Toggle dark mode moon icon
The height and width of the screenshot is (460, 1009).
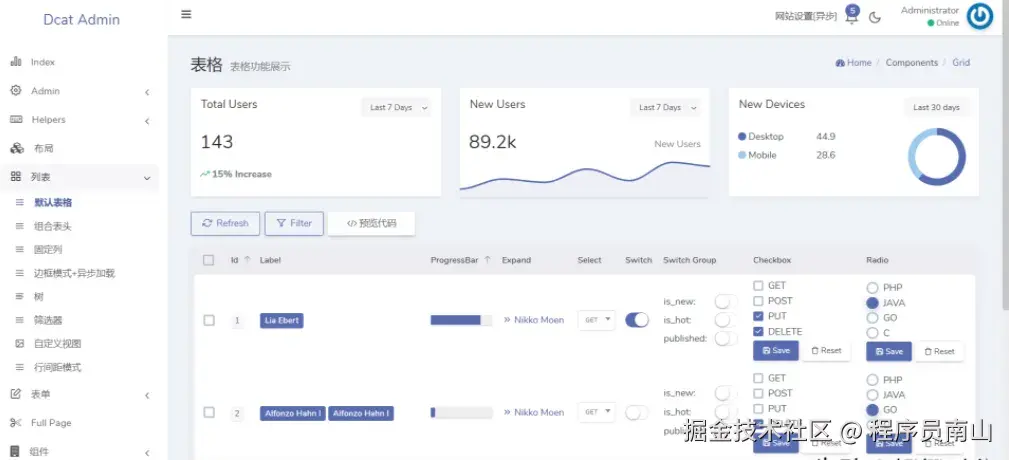tap(875, 17)
